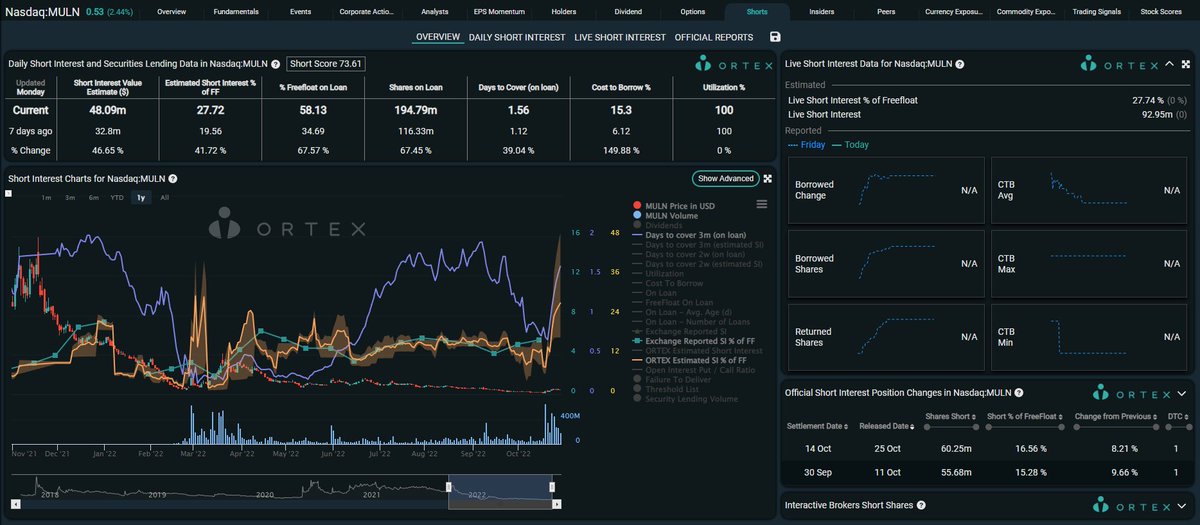Click the Short Score 73.61 badge
Image resolution: width=1200 pixels, height=525 pixels.
(x=326, y=64)
